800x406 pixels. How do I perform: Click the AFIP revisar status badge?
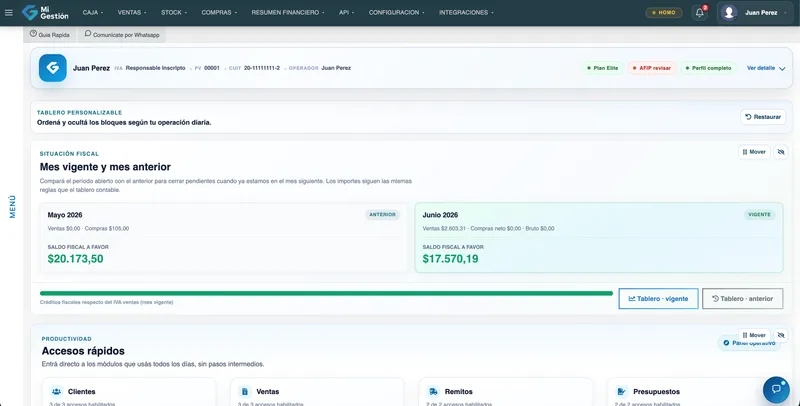point(652,68)
